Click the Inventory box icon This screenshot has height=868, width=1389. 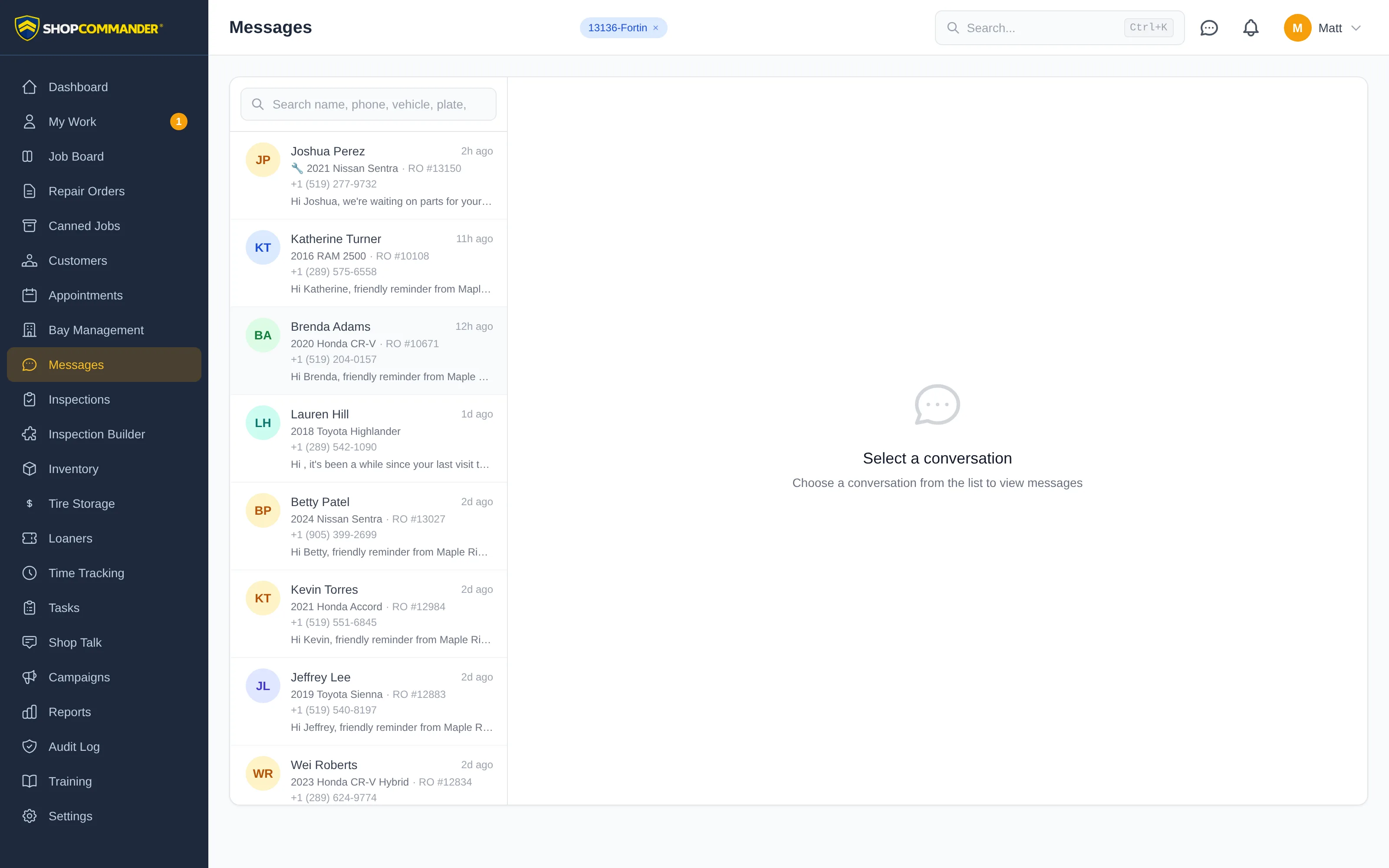29,469
